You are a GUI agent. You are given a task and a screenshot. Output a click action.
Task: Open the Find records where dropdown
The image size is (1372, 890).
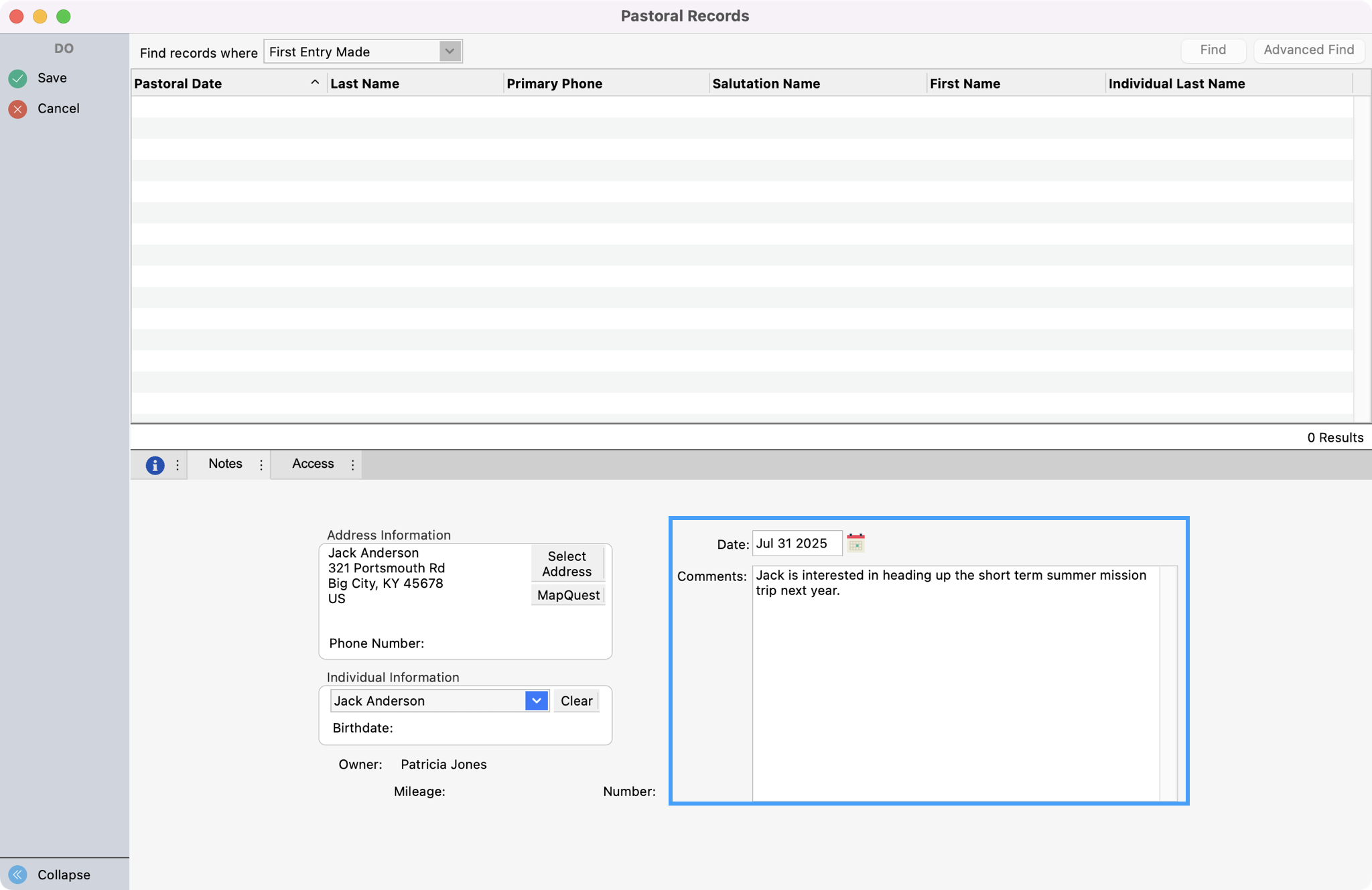(x=449, y=51)
